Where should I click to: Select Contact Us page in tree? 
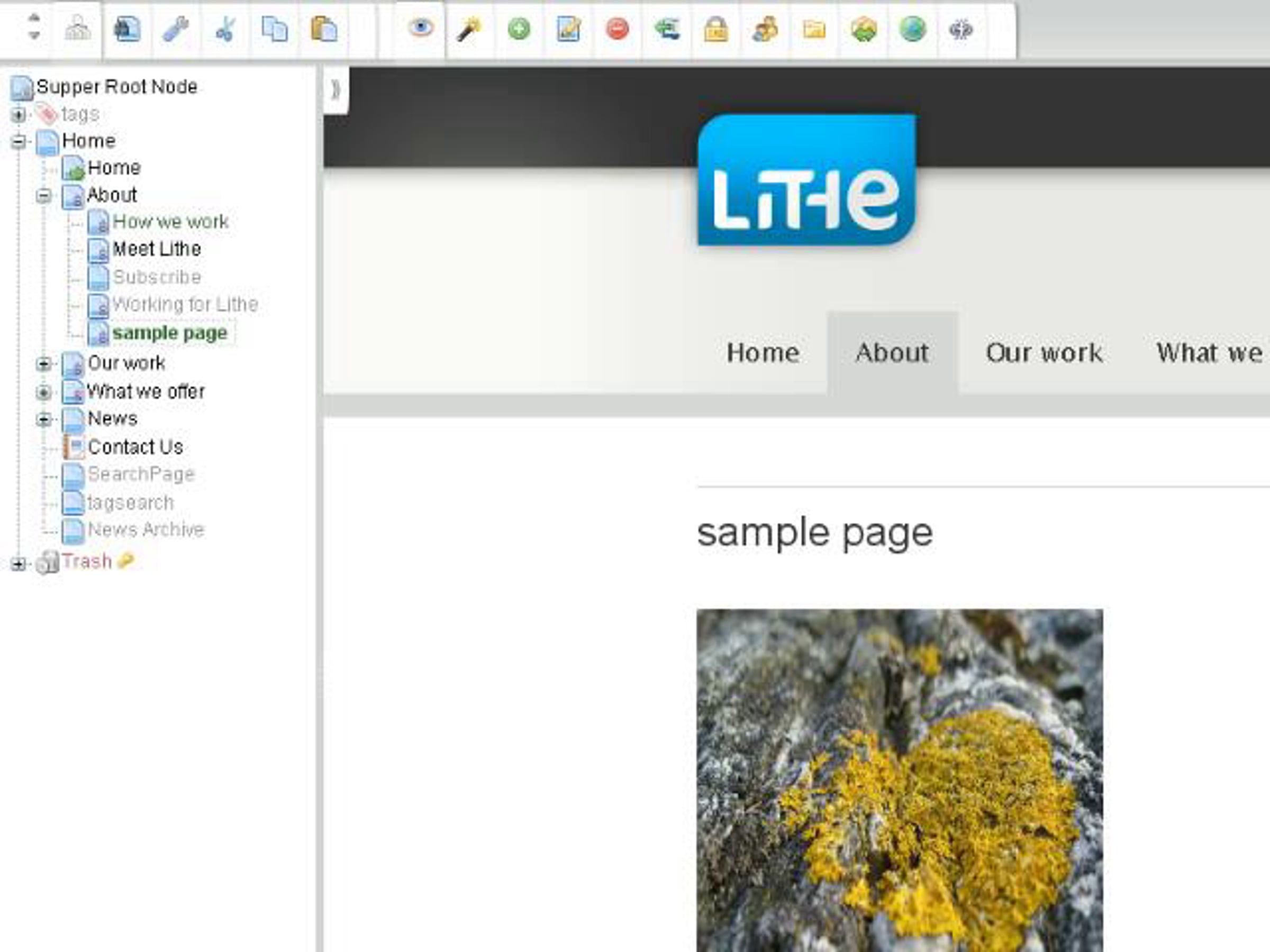135,447
